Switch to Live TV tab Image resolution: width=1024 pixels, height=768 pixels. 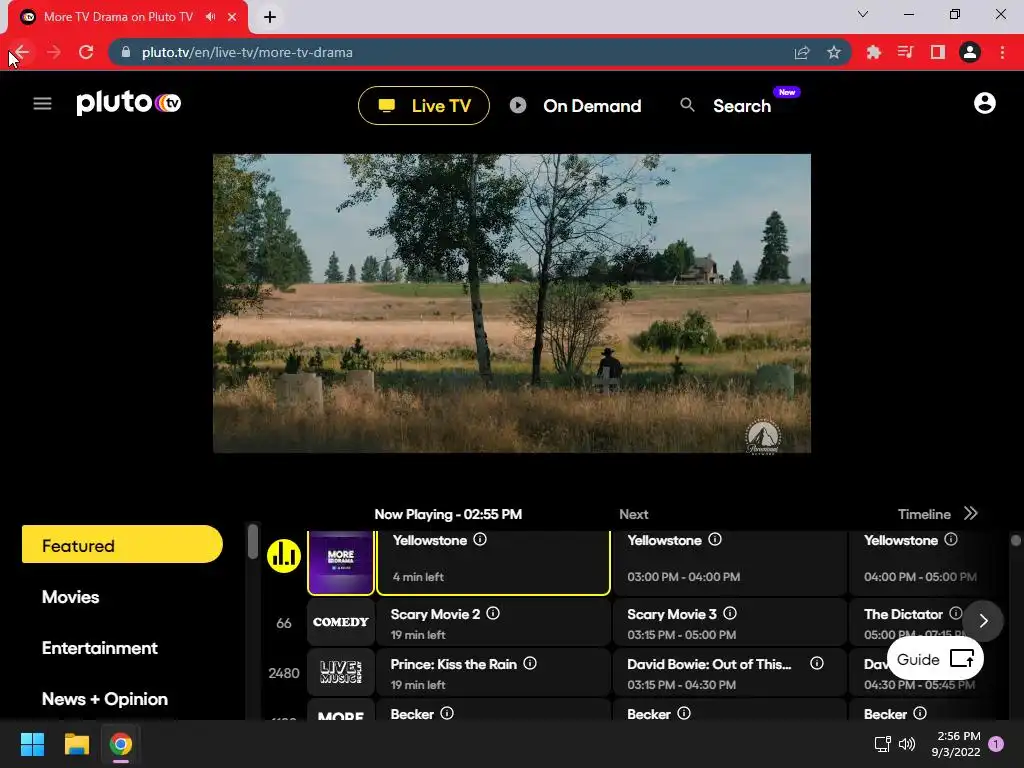click(424, 106)
